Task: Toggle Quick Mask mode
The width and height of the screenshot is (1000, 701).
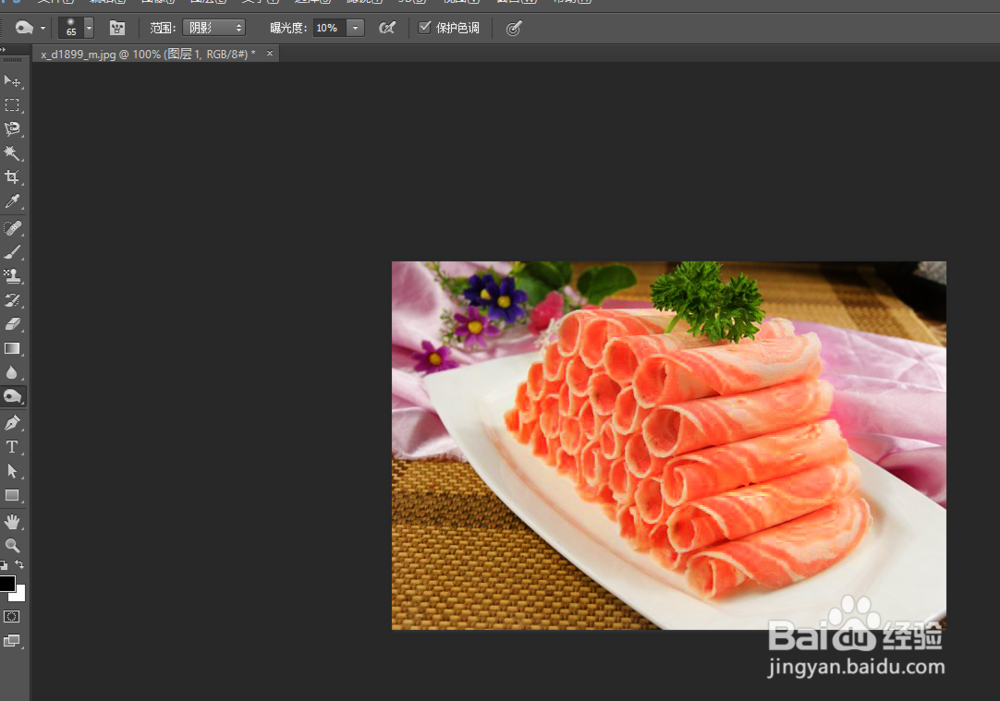Action: pos(12,617)
